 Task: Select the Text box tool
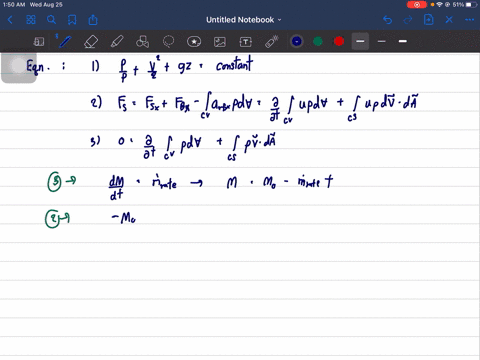coord(246,42)
